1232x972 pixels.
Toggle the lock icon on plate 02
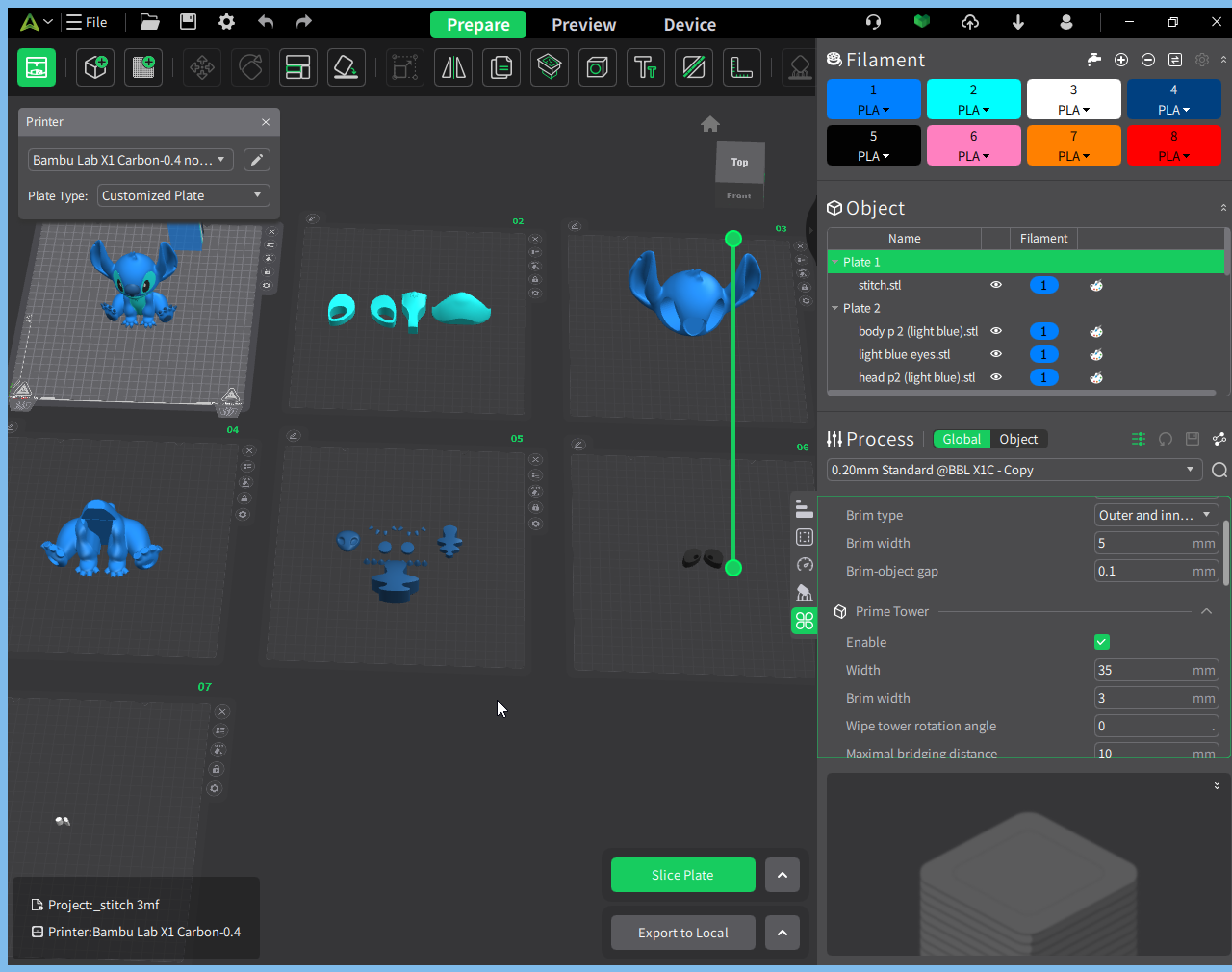(x=535, y=280)
